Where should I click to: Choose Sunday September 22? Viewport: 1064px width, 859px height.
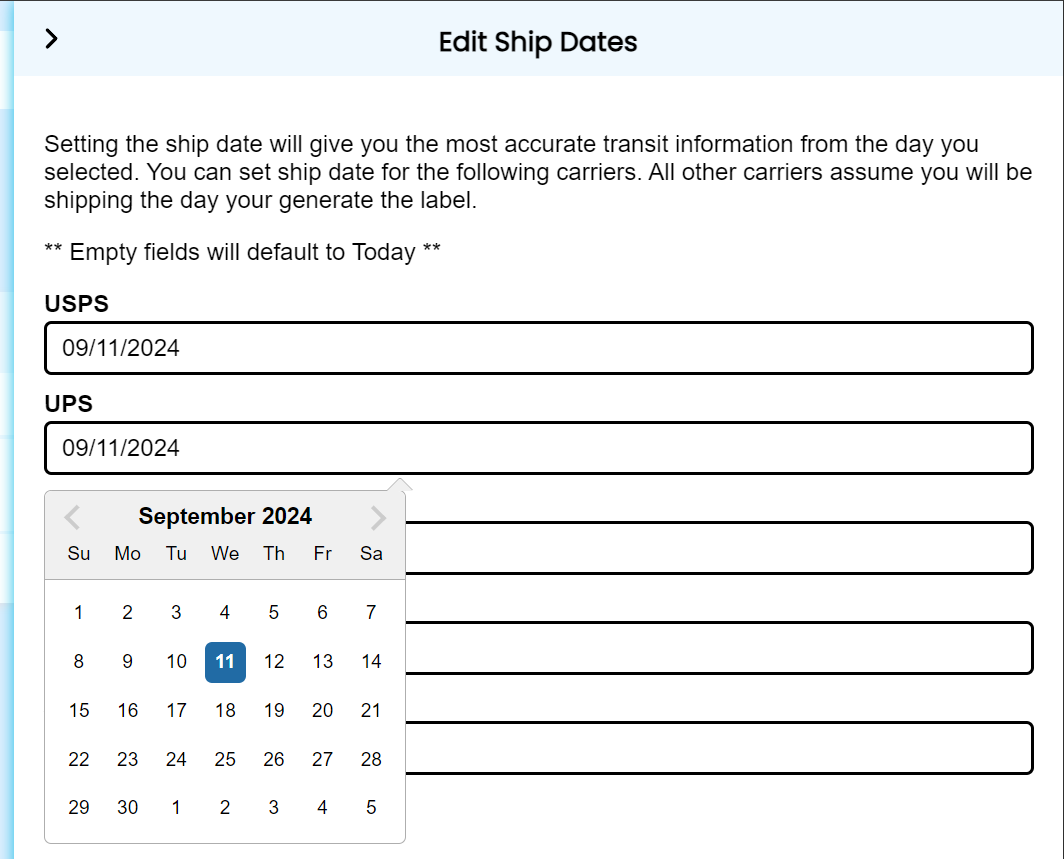[79, 759]
